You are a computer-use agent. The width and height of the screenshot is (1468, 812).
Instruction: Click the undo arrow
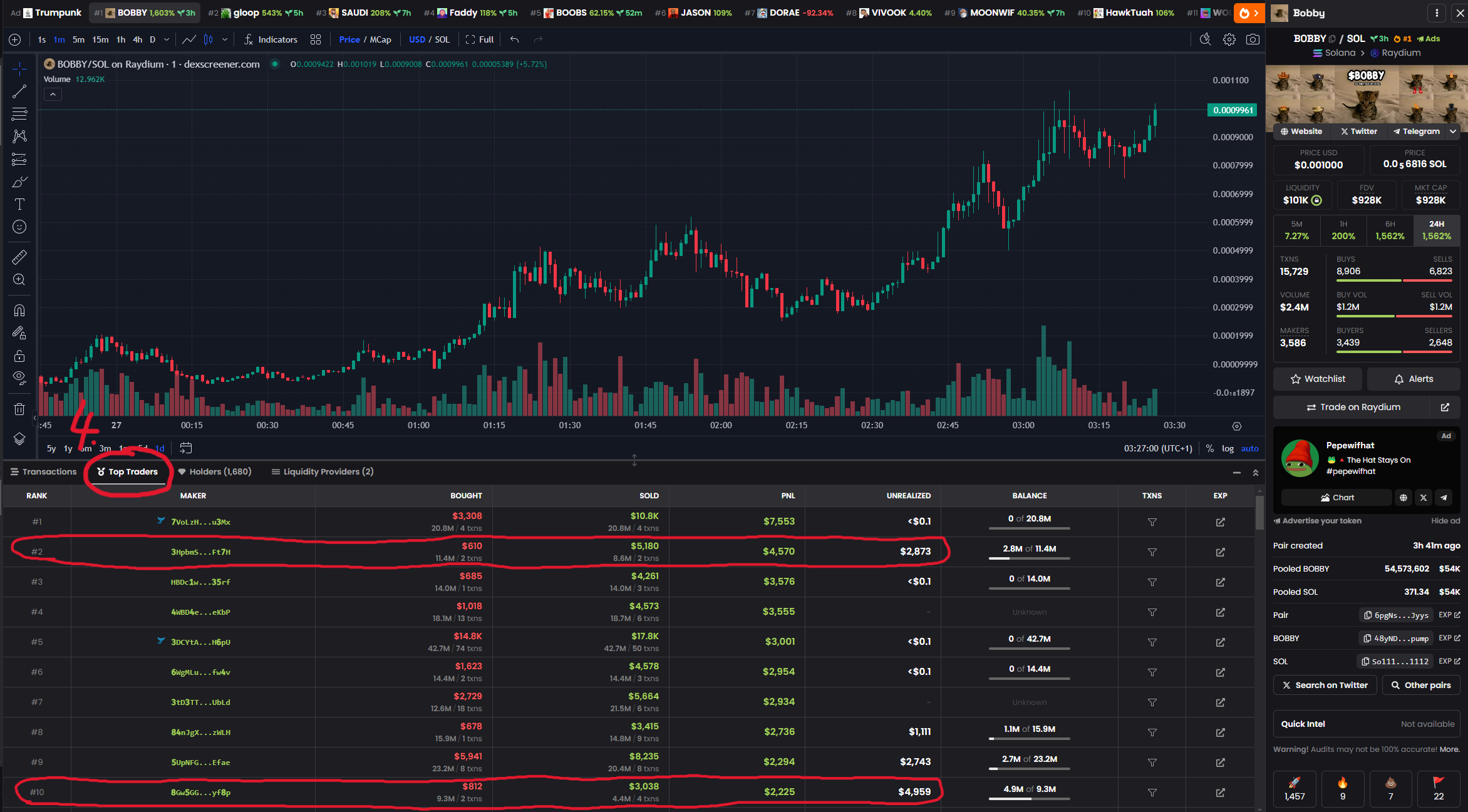pyautogui.click(x=515, y=39)
